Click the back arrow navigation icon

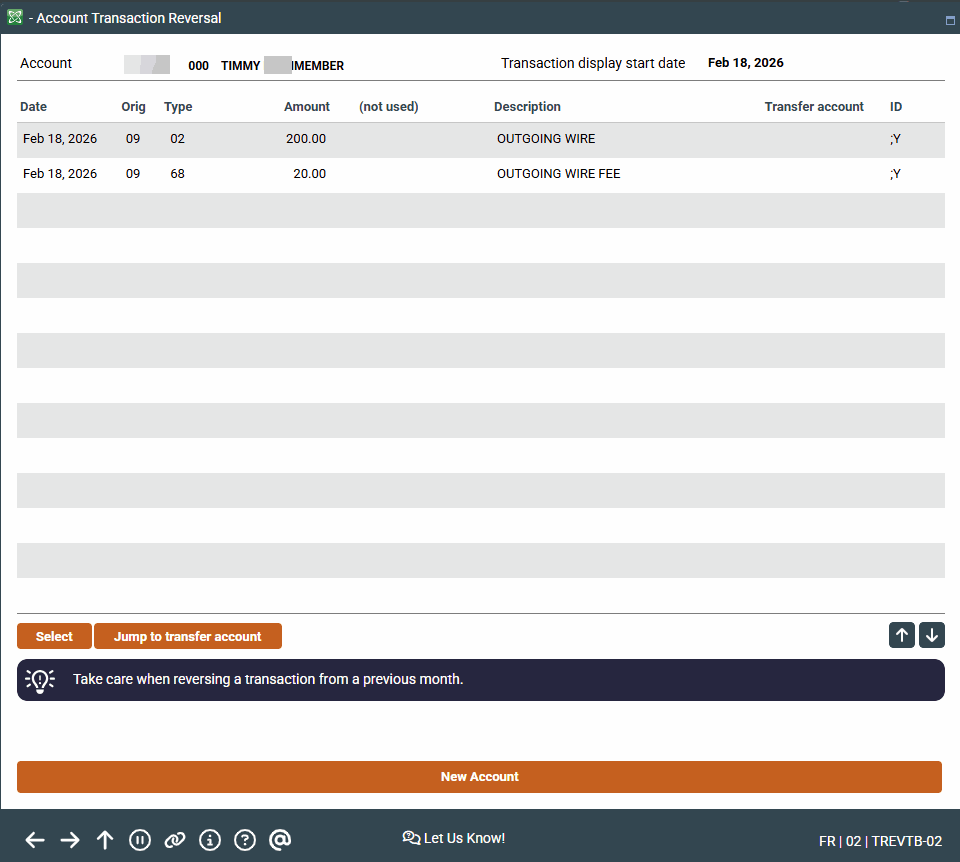point(35,840)
